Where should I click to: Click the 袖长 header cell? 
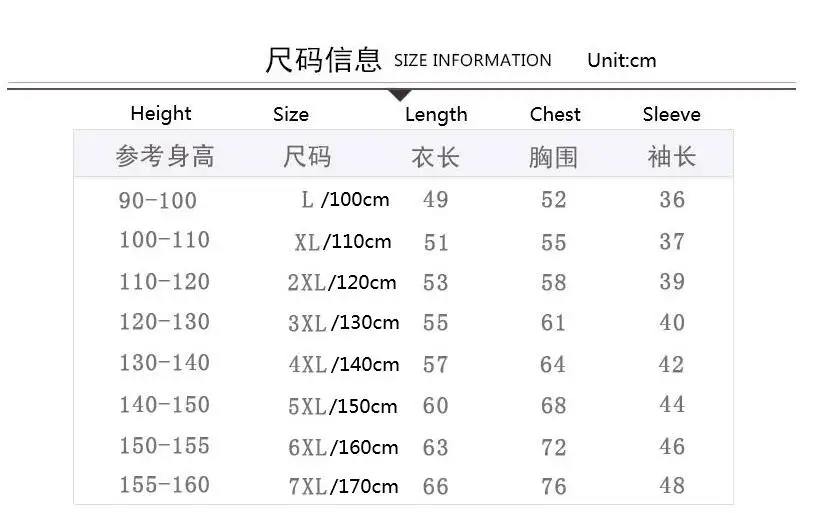pos(671,156)
